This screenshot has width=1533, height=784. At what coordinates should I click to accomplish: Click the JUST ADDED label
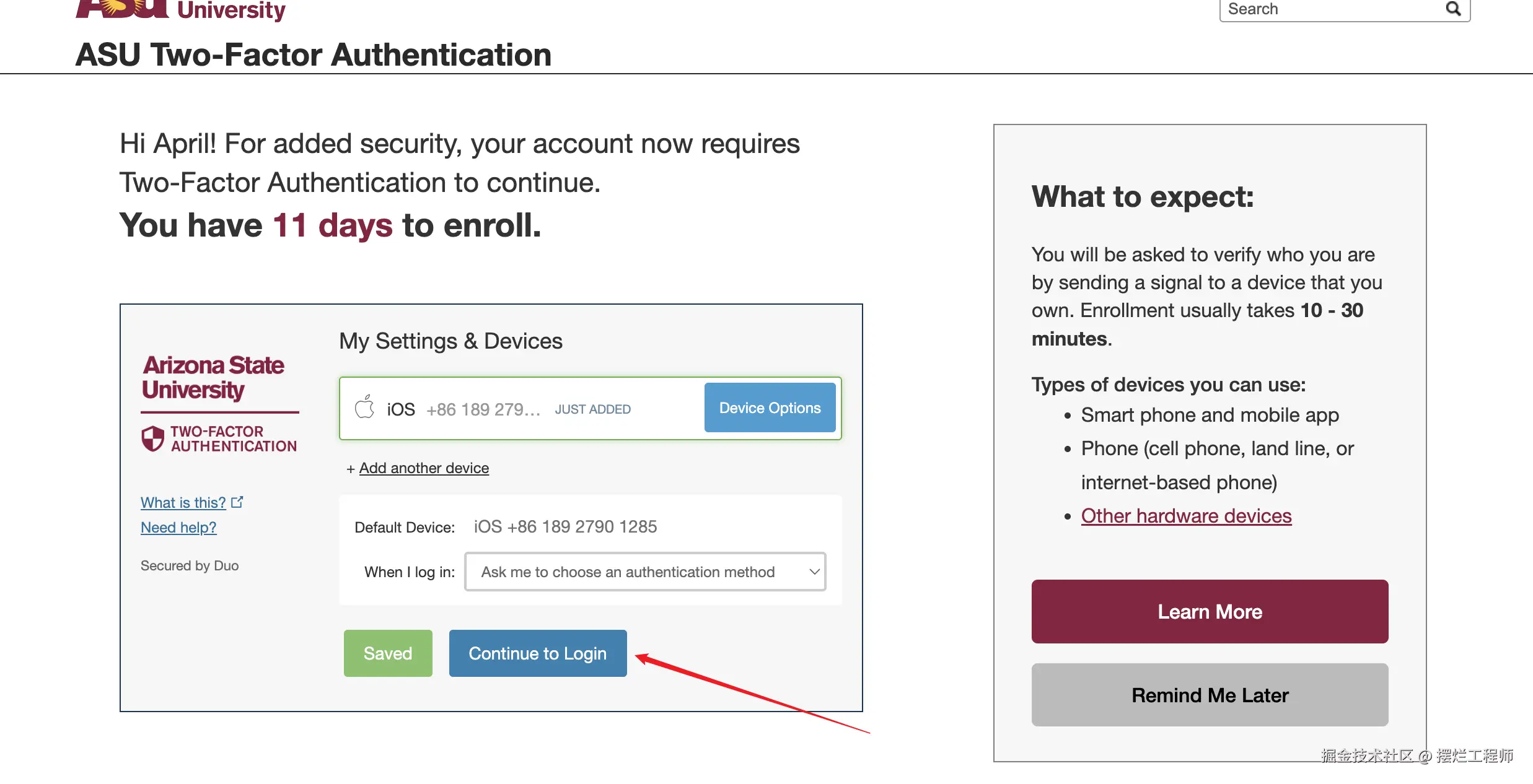(x=592, y=409)
